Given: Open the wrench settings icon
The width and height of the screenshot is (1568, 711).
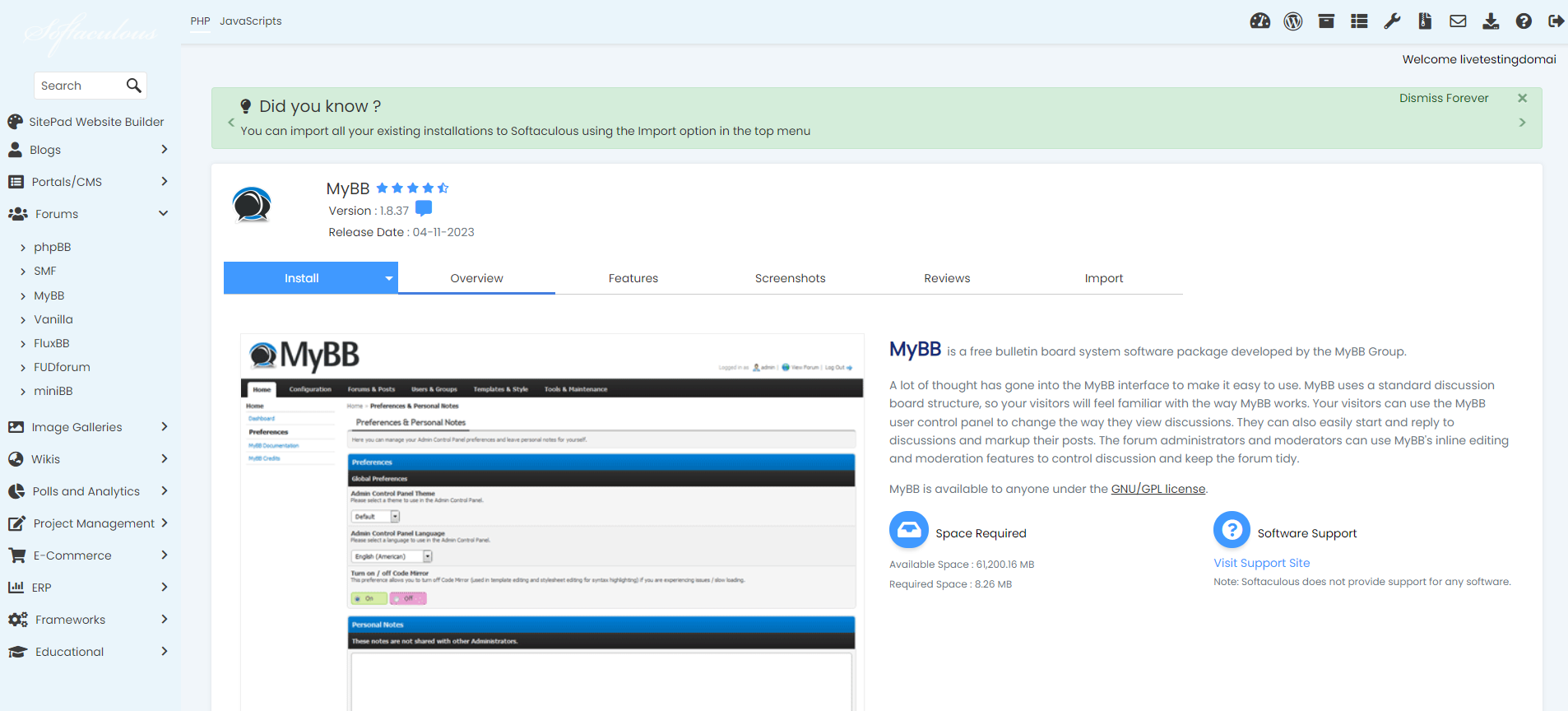Looking at the screenshot, I should [x=1392, y=21].
